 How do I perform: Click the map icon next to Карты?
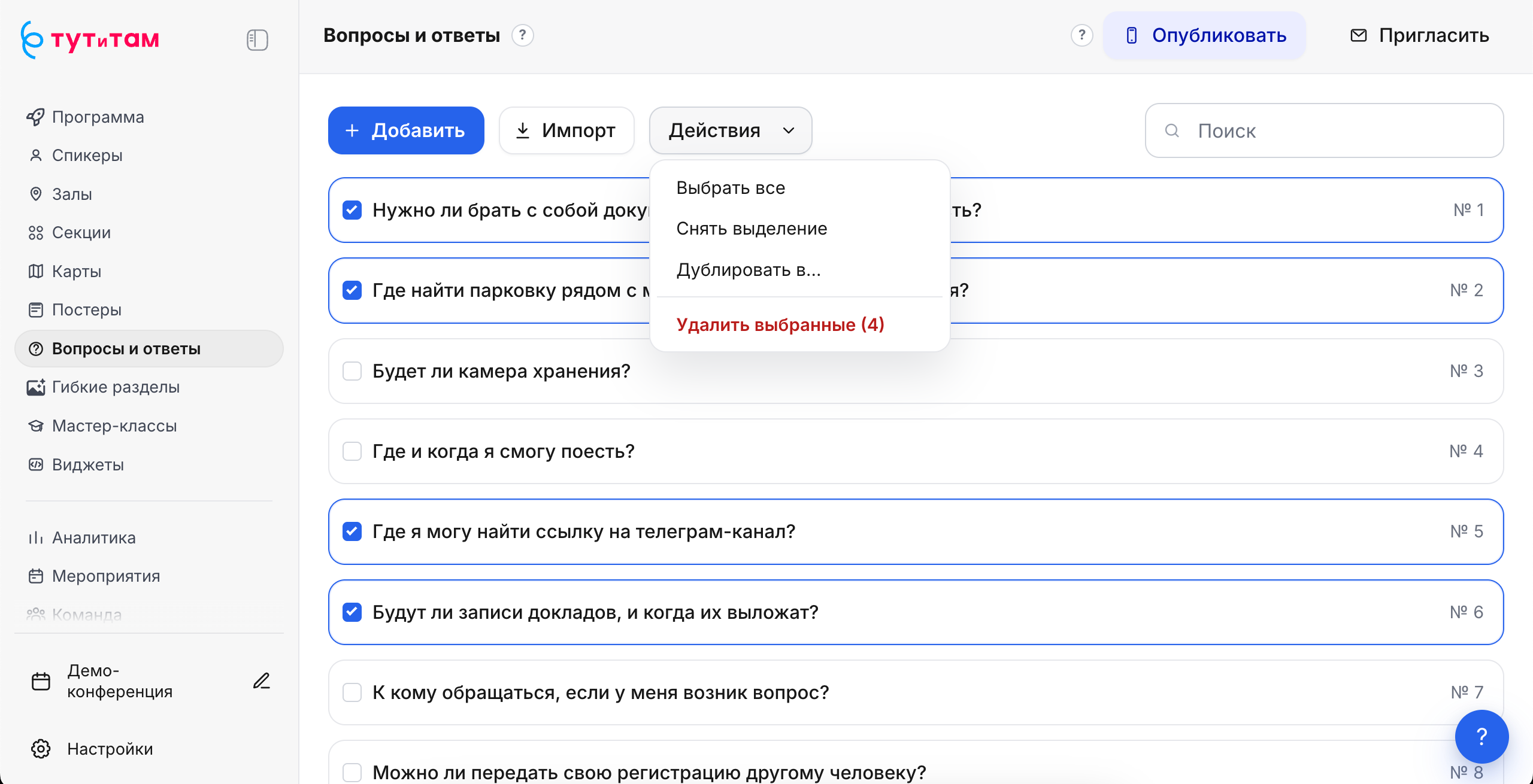36,271
